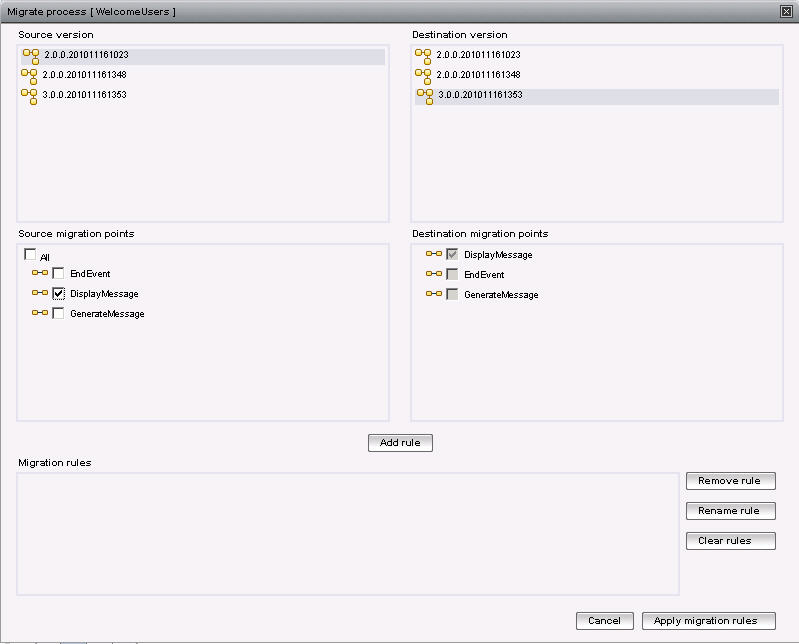This screenshot has width=799, height=644.
Task: Click the source GenerateMessage label
Action: pos(108,314)
